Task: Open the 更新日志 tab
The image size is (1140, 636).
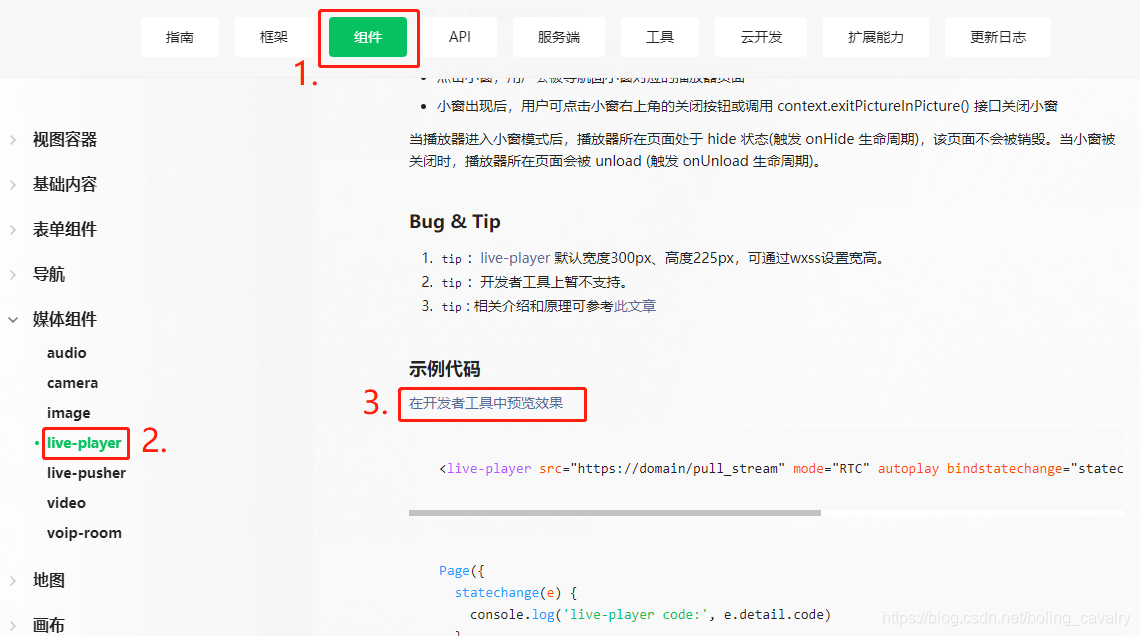Action: tap(998, 37)
